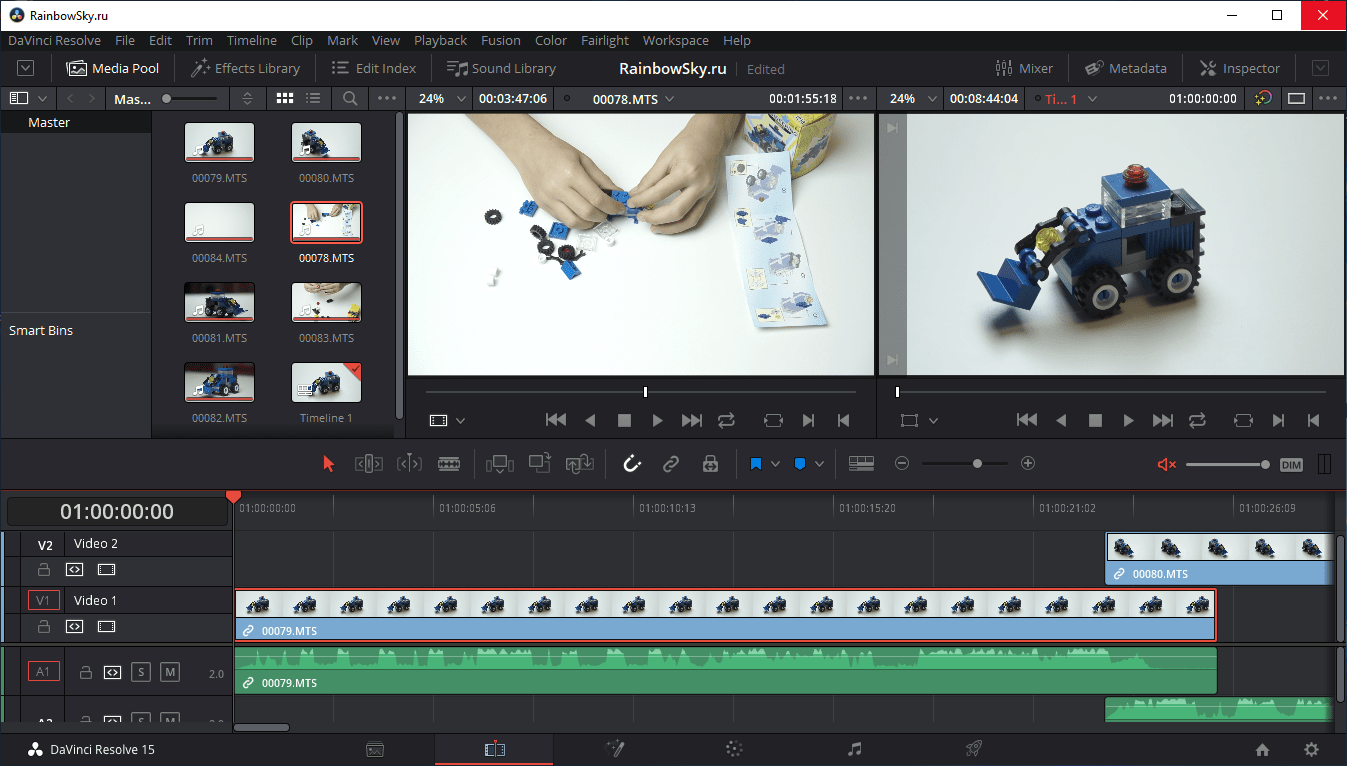Toggle timeline snapping magnet icon
The width and height of the screenshot is (1347, 766).
tap(632, 464)
